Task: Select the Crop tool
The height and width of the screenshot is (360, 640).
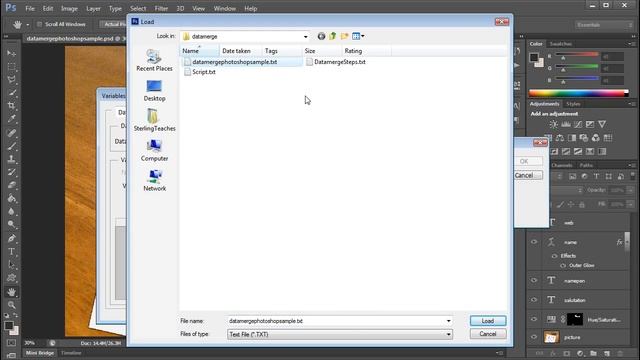Action: [x=11, y=106]
